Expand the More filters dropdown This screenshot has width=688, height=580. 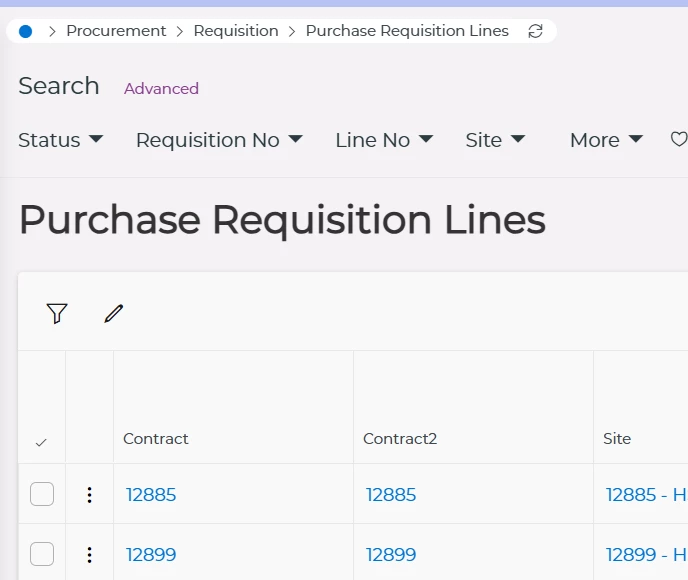(606, 140)
